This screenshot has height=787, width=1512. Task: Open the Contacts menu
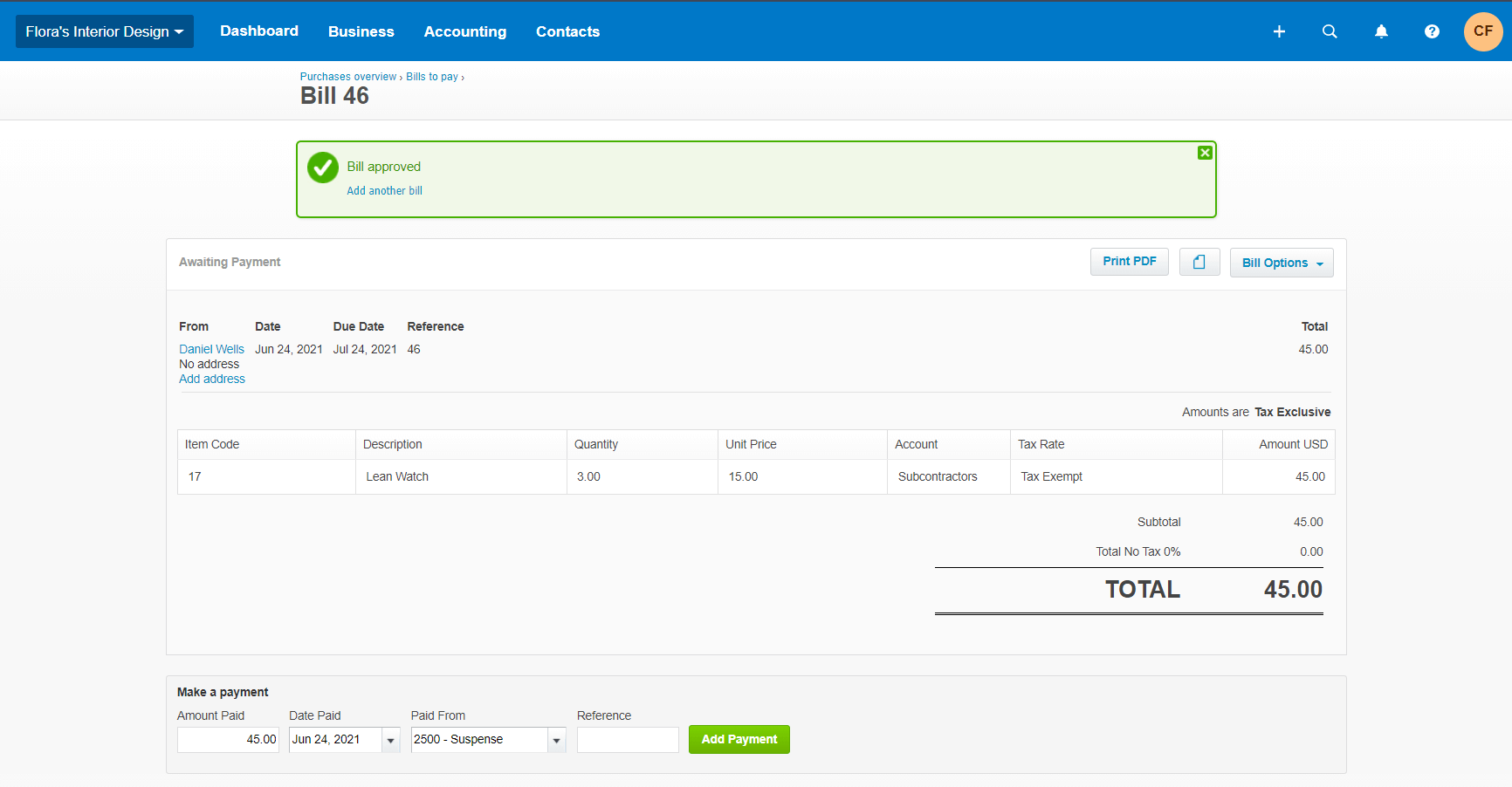coord(568,31)
